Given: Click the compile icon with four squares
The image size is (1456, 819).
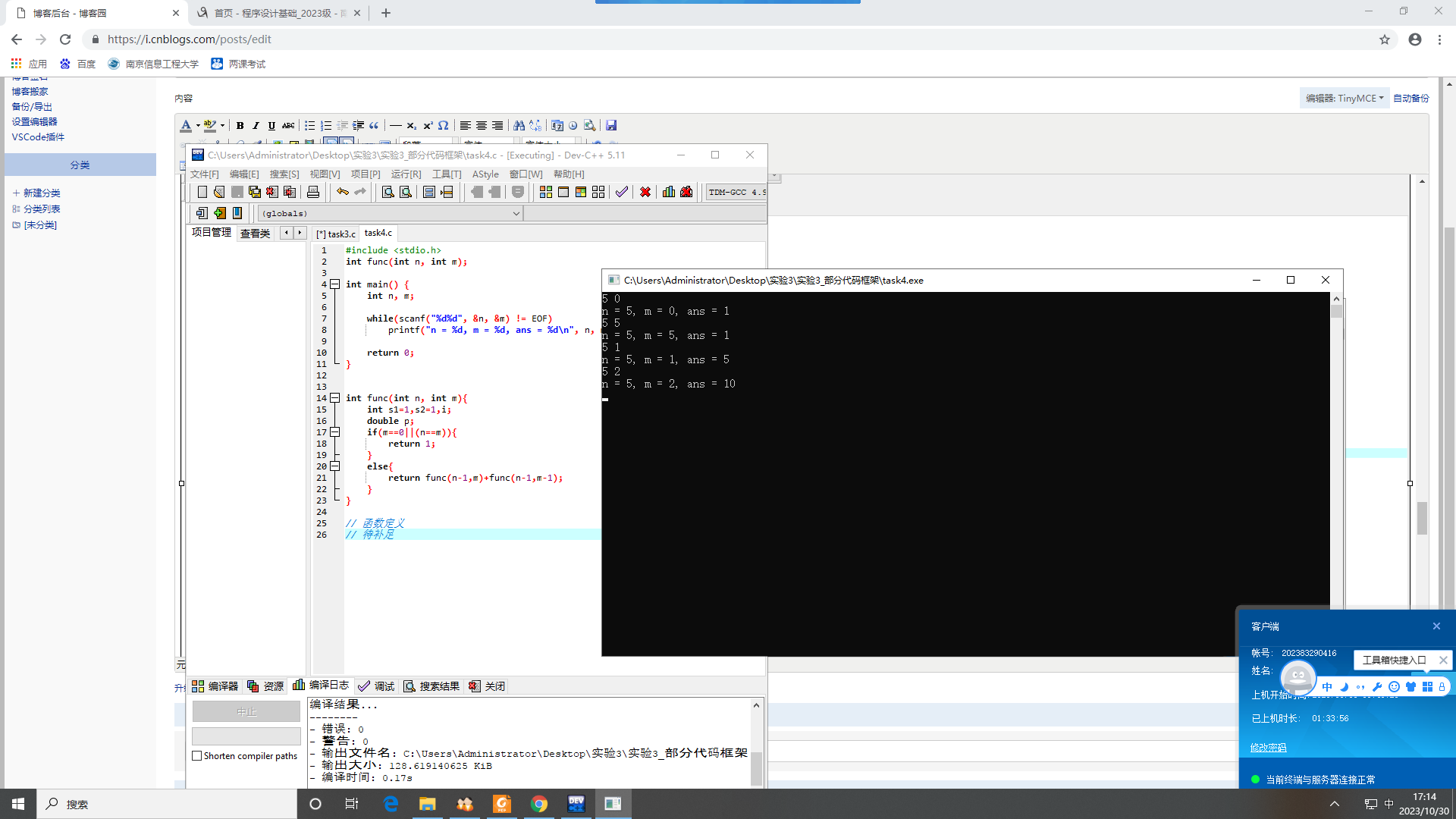Looking at the screenshot, I should [x=545, y=192].
